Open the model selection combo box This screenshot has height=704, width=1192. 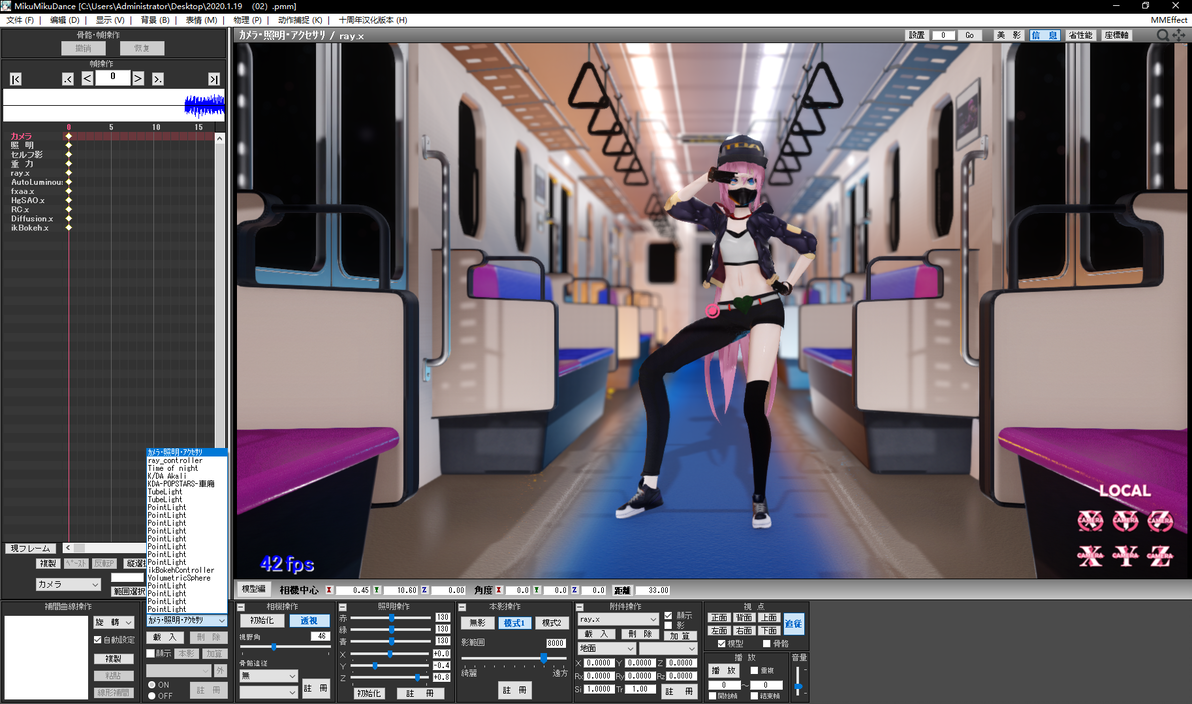187,620
